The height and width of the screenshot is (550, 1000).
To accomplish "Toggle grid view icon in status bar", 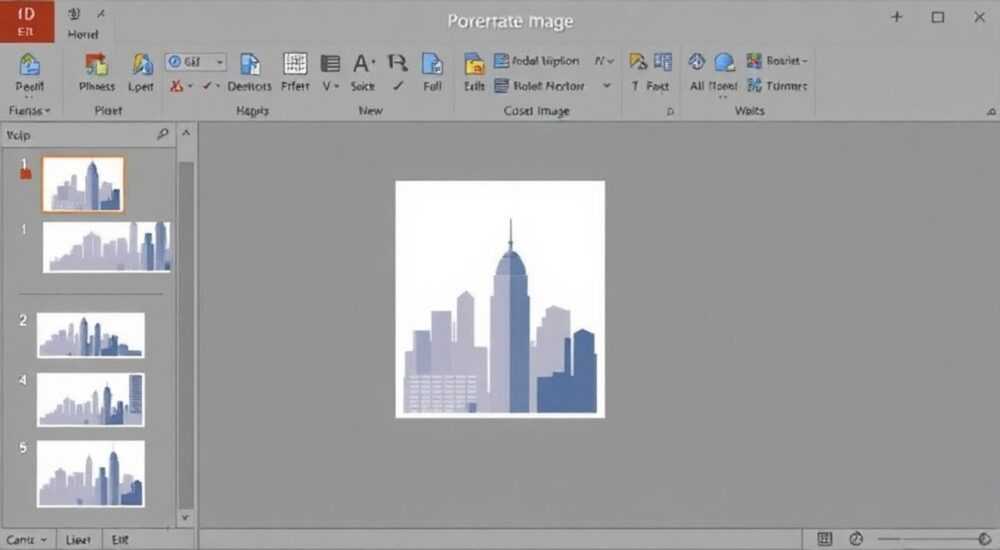I will (x=824, y=539).
